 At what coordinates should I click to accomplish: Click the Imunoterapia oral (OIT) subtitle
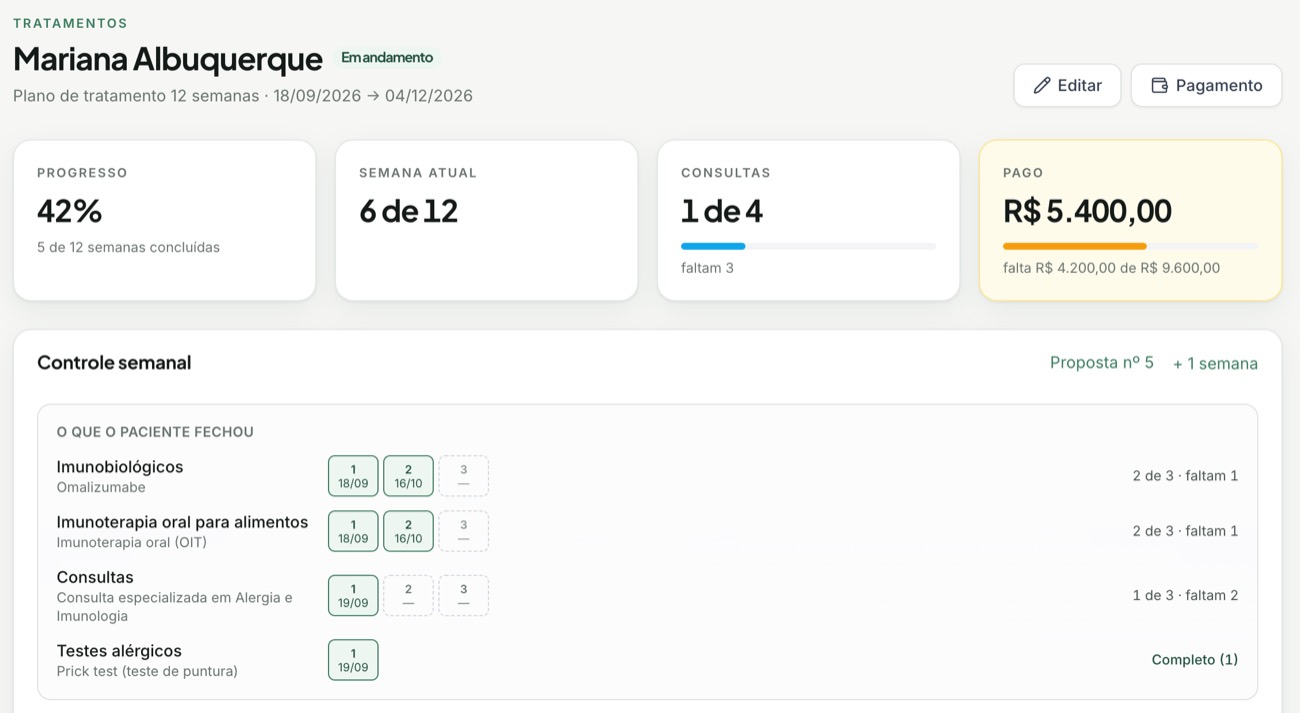coord(132,543)
